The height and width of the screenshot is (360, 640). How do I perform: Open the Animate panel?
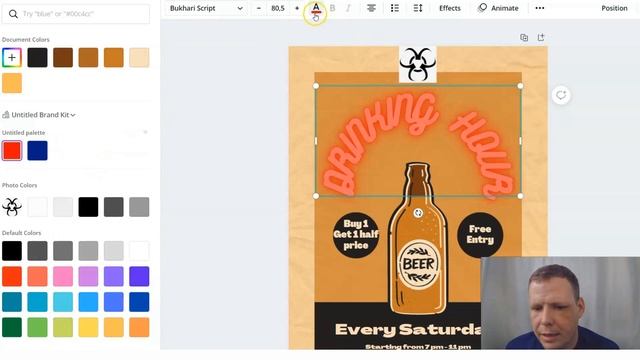498,8
